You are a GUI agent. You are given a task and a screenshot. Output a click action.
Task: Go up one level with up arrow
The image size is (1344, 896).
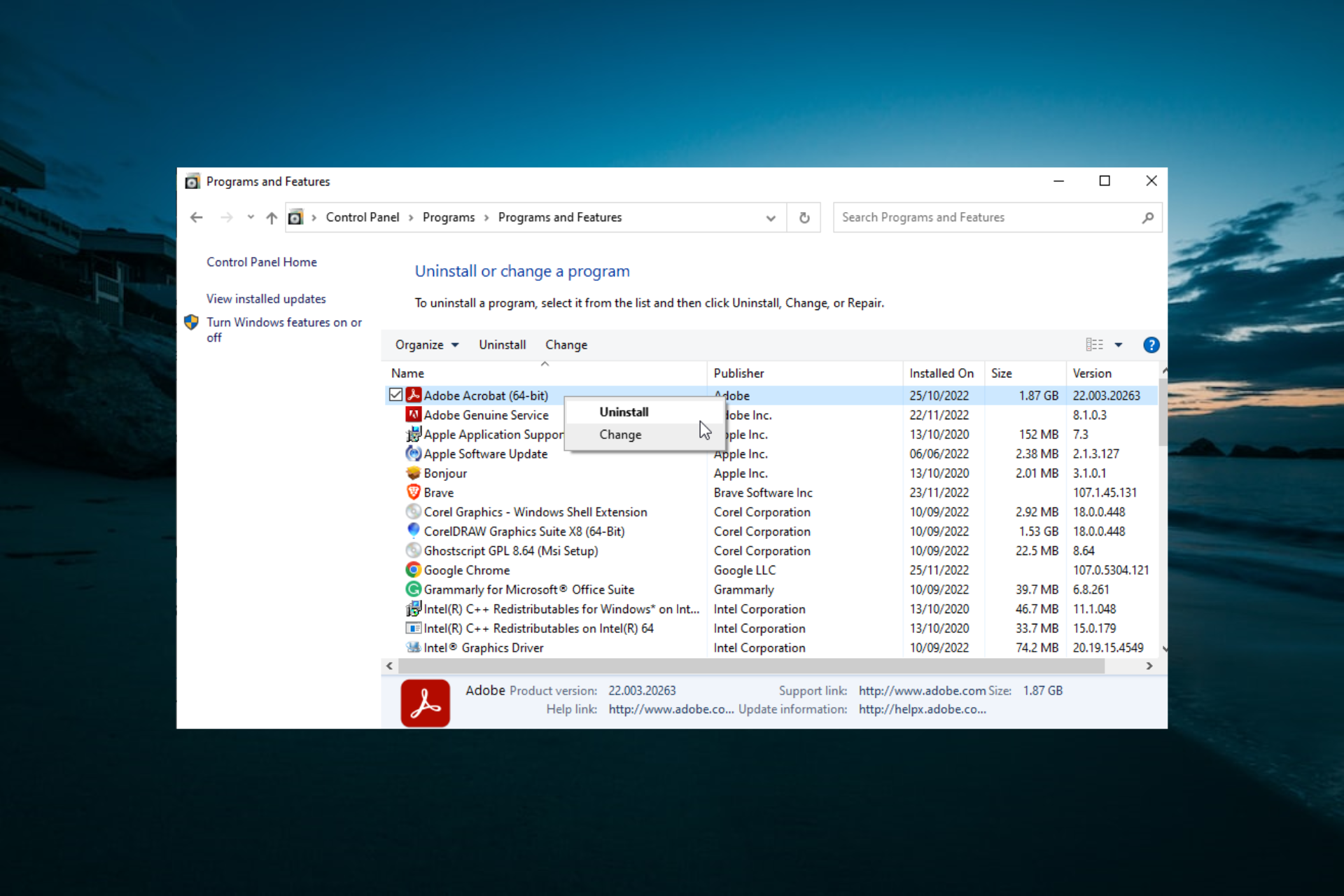pyautogui.click(x=272, y=218)
